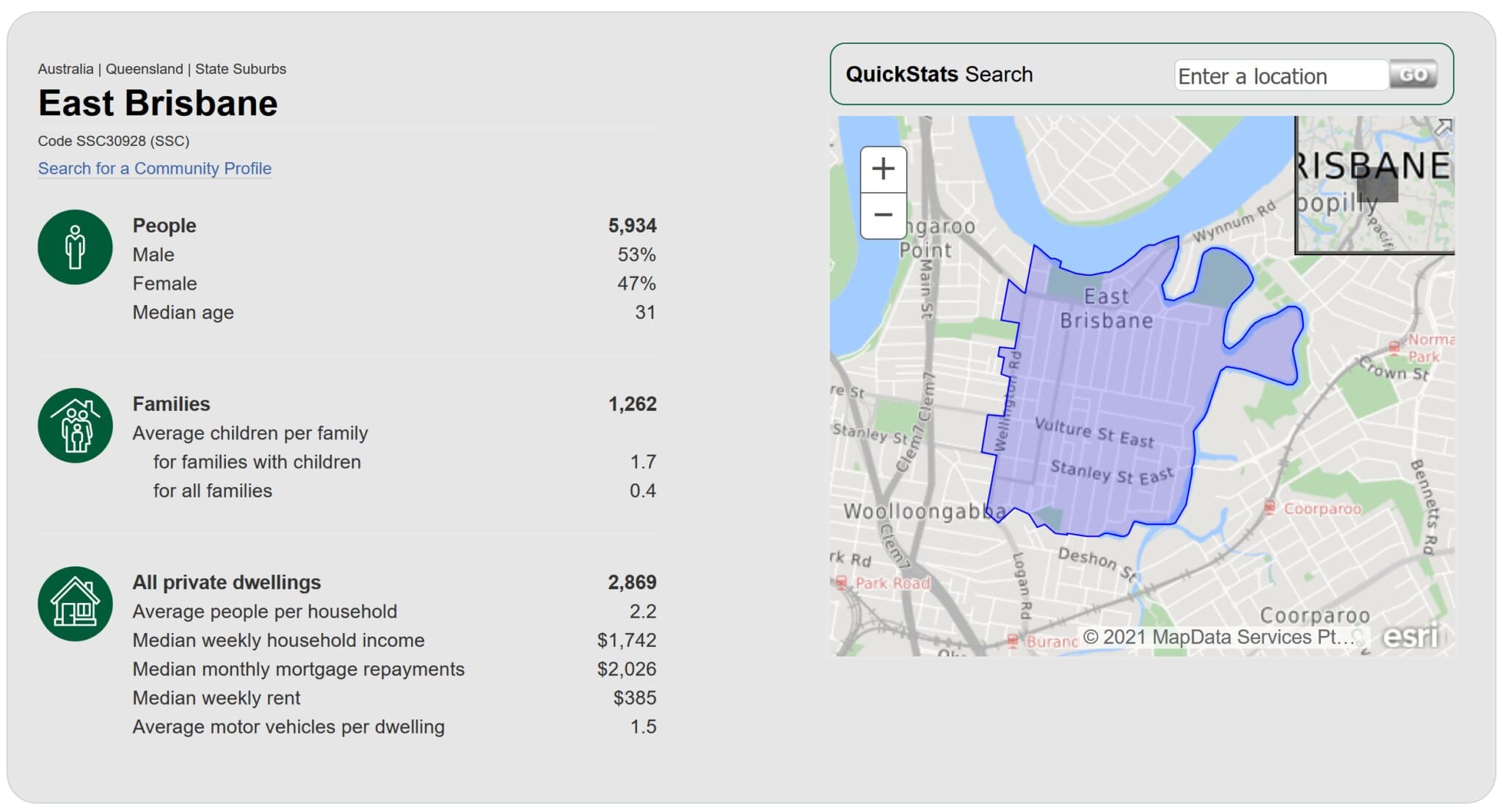The image size is (1503, 812).
Task: Zoom out with the minus map control
Action: tap(884, 214)
